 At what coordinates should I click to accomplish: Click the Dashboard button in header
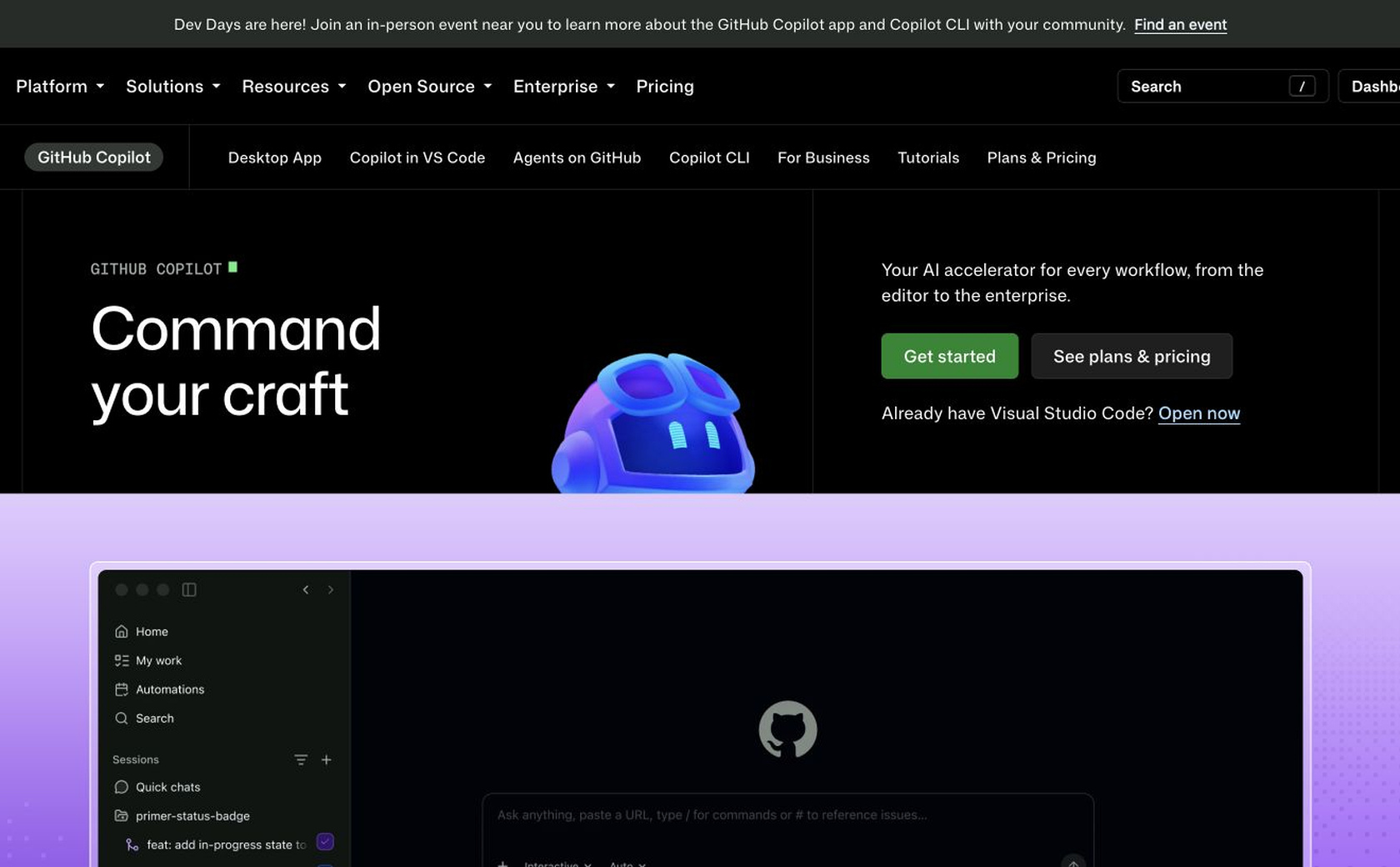pos(1369,86)
